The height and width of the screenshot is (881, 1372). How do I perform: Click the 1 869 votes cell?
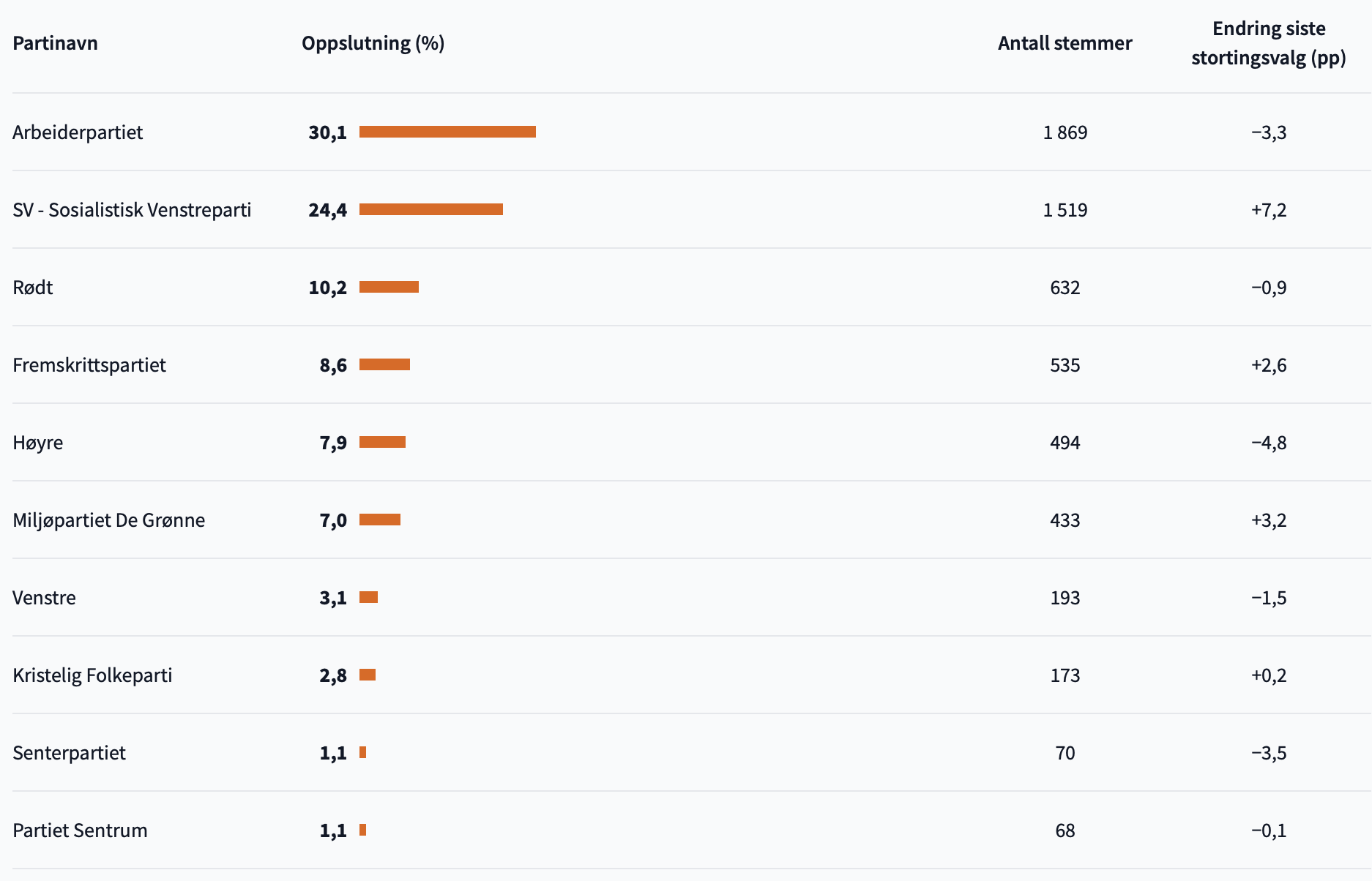tap(1065, 132)
